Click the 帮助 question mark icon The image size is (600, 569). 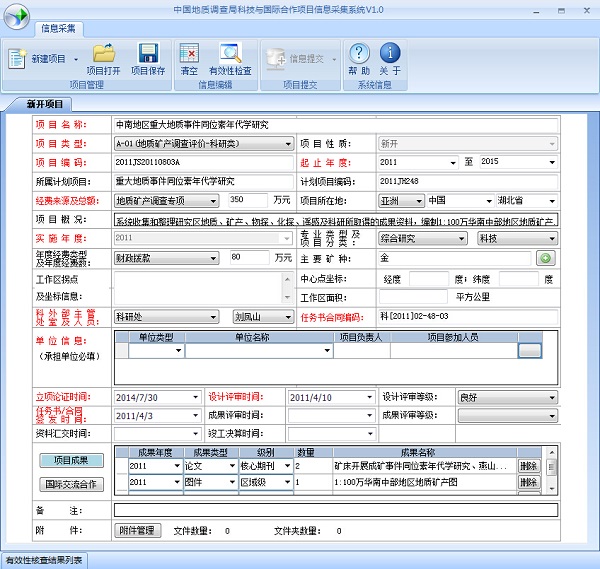pos(359,53)
